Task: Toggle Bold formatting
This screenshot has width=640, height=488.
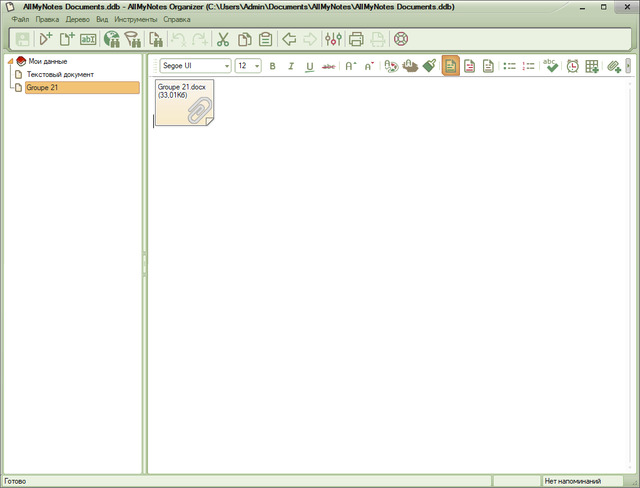Action: [272, 66]
